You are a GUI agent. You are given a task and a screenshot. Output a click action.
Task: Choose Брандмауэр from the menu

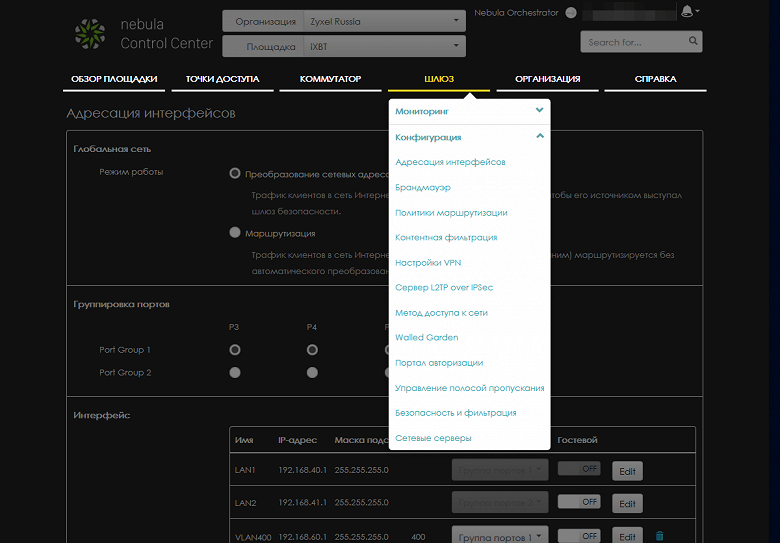[423, 187]
